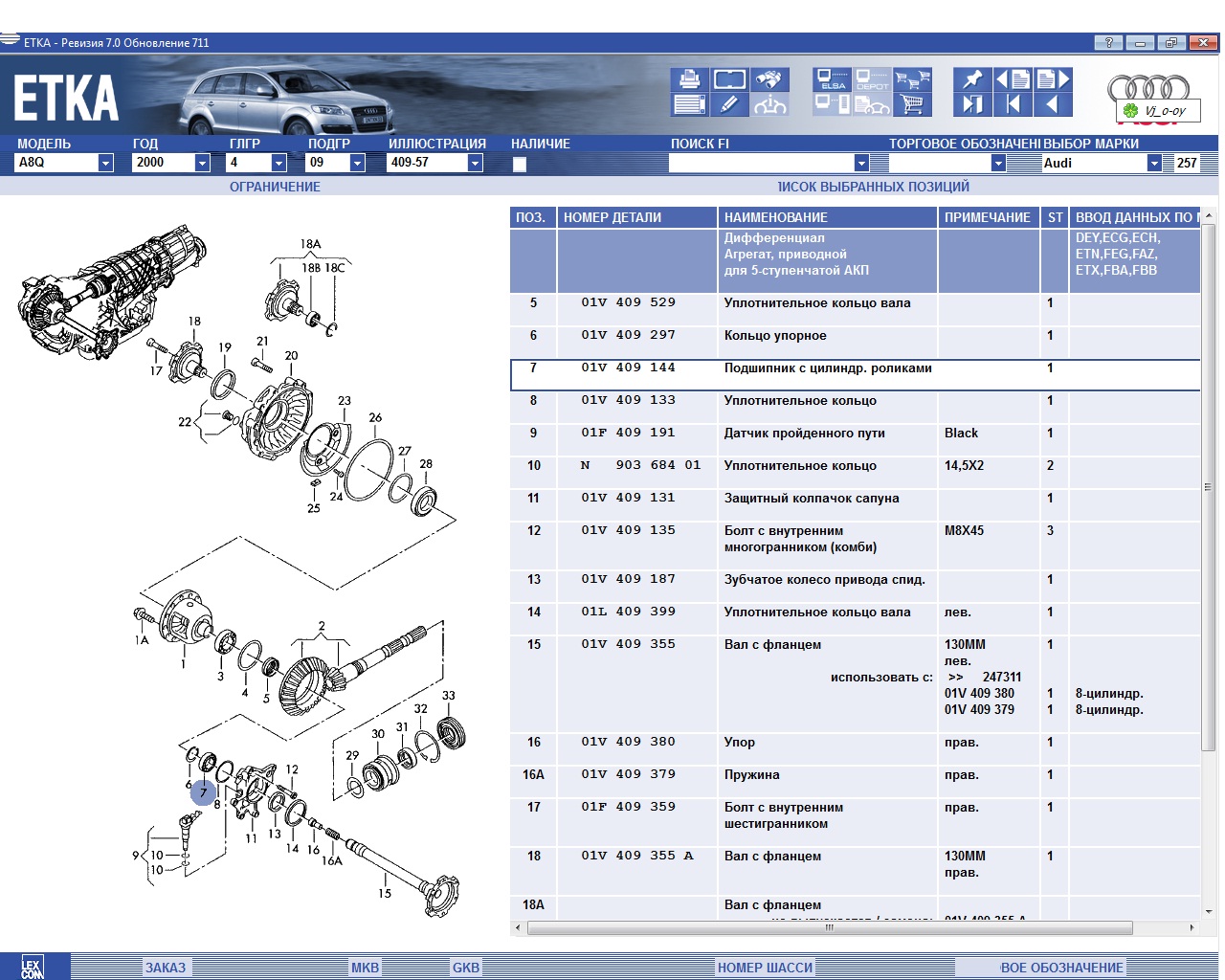Click the LexCom logo icon
Viewport: 1225px width, 980px height.
pyautogui.click(x=33, y=967)
